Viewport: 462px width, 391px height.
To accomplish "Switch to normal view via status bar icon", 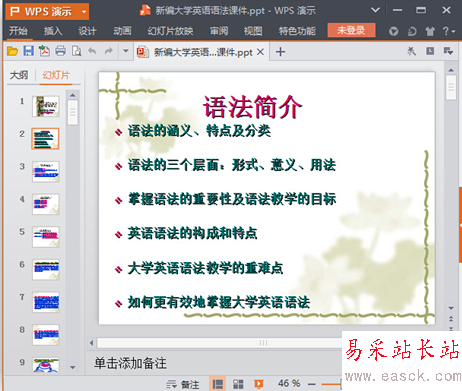I will pyautogui.click(x=217, y=384).
